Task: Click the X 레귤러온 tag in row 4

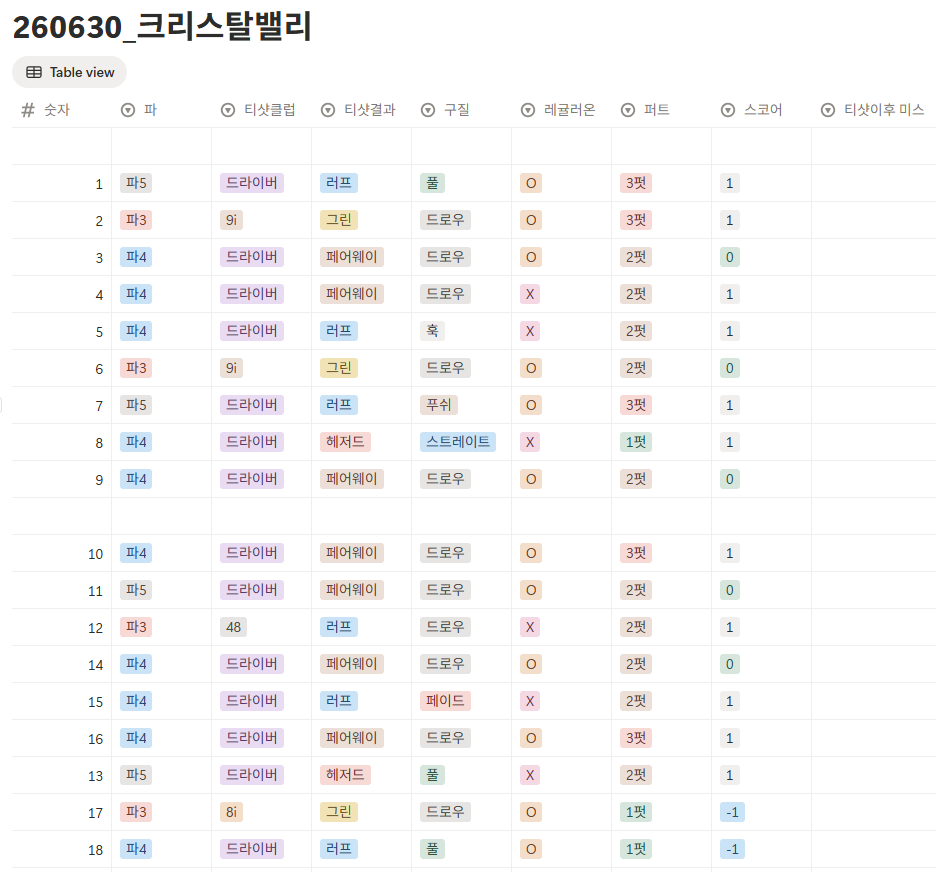Action: tap(530, 294)
